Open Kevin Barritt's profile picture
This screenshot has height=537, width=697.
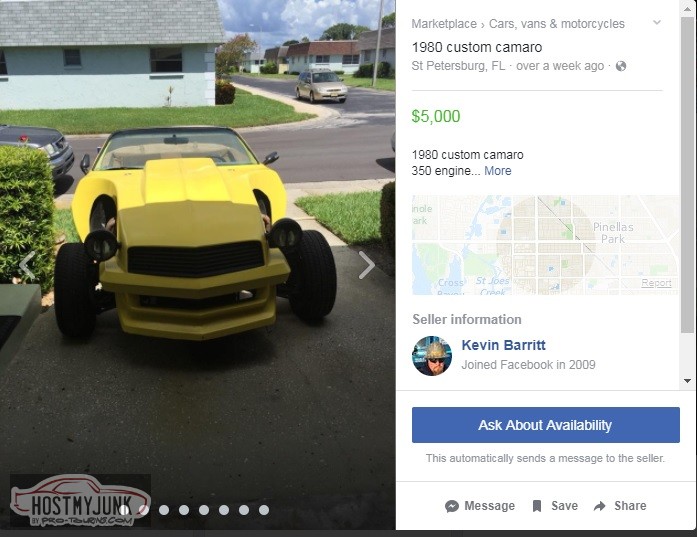click(432, 356)
